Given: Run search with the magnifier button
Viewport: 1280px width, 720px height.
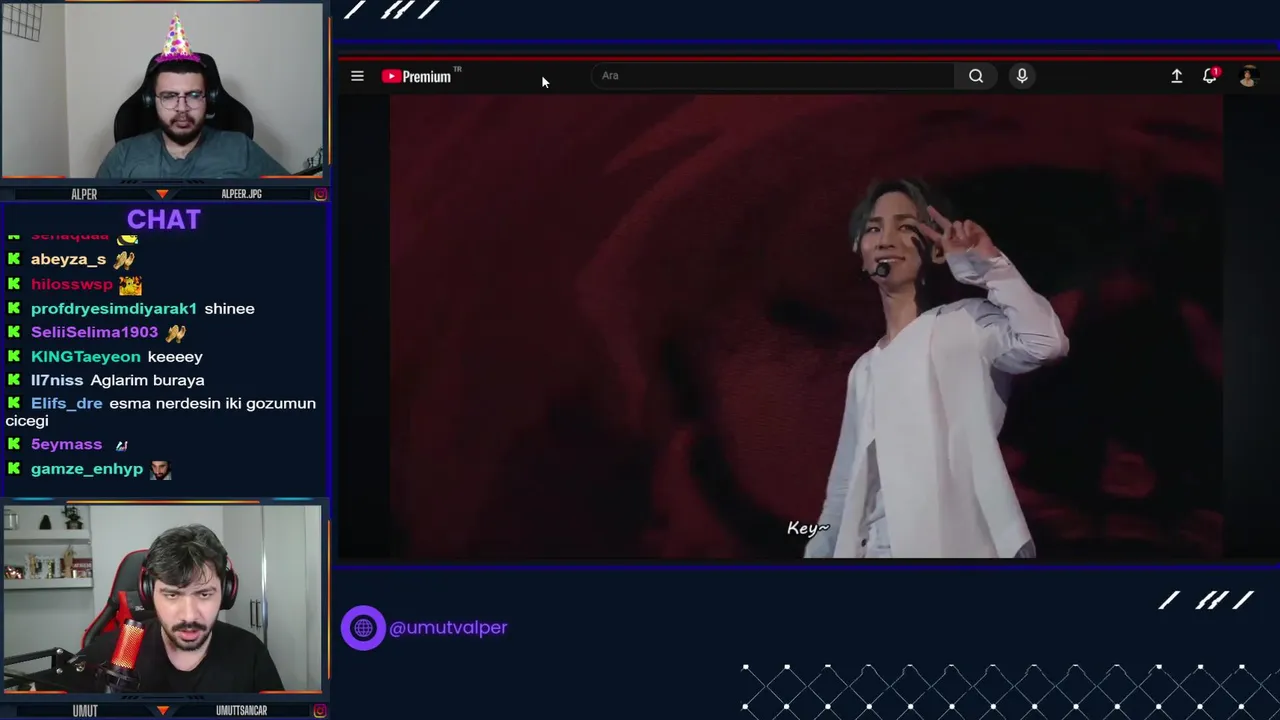Looking at the screenshot, I should [x=976, y=76].
